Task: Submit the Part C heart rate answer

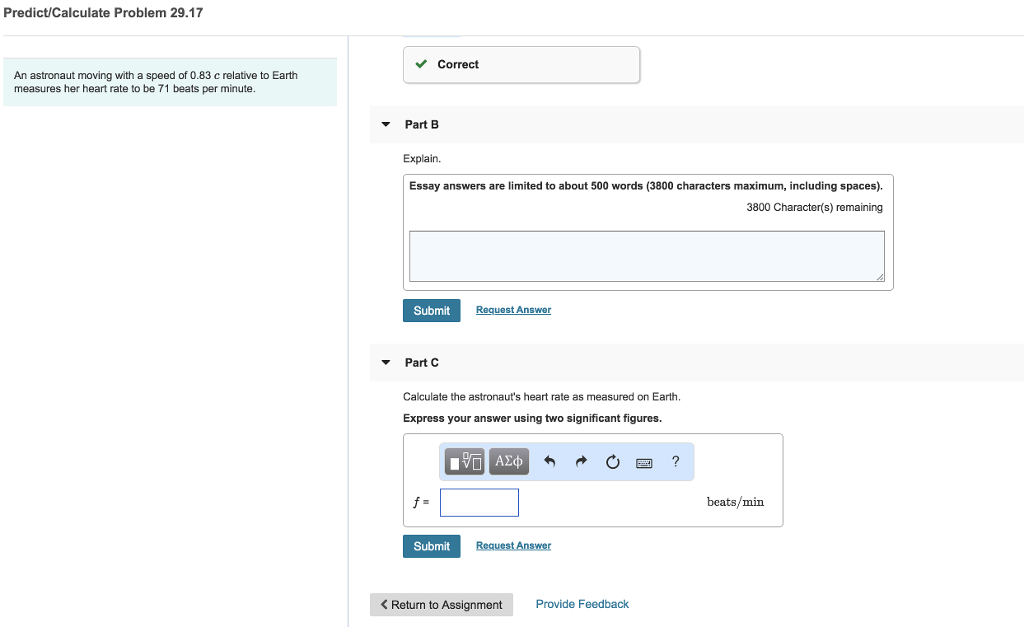Action: tap(431, 546)
